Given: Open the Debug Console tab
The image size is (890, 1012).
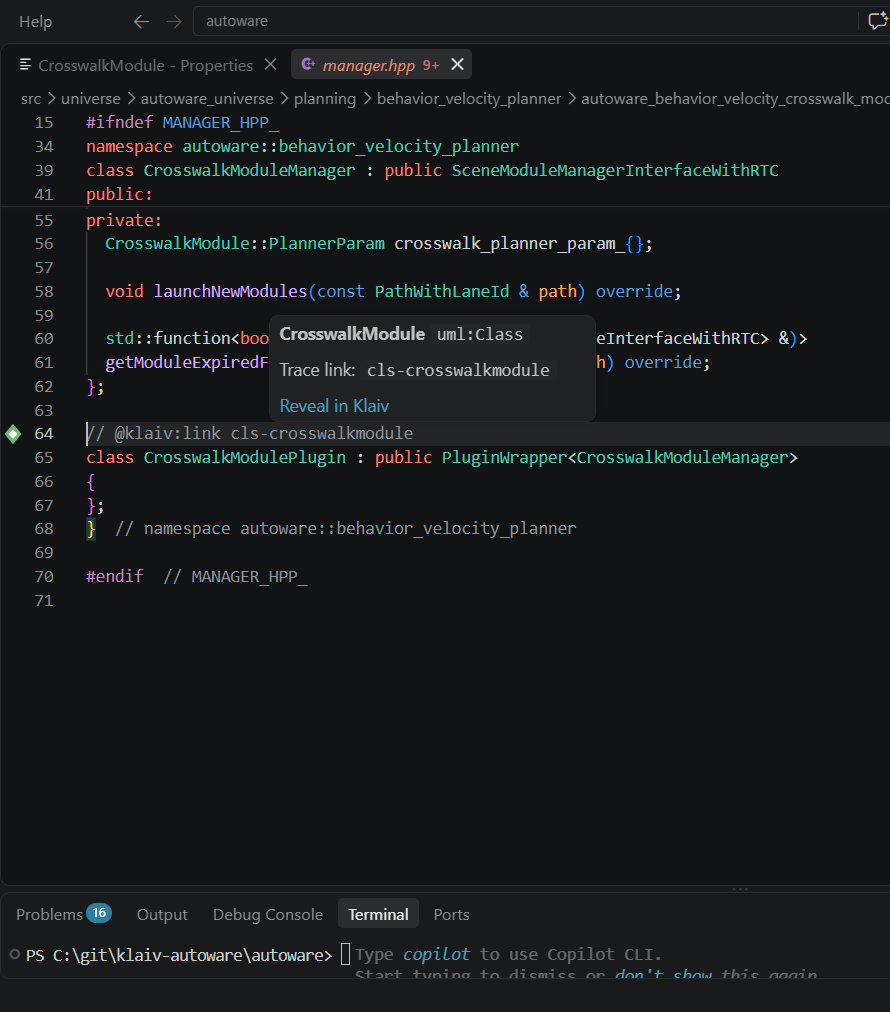Looking at the screenshot, I should click(268, 915).
